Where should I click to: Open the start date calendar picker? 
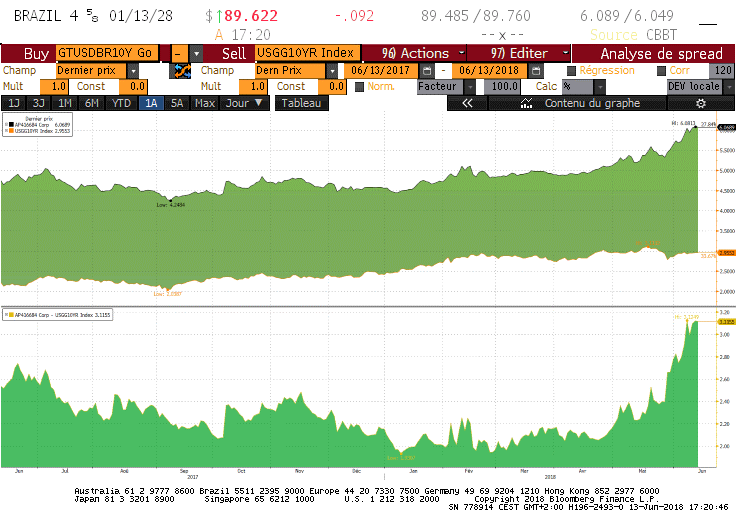pyautogui.click(x=427, y=71)
